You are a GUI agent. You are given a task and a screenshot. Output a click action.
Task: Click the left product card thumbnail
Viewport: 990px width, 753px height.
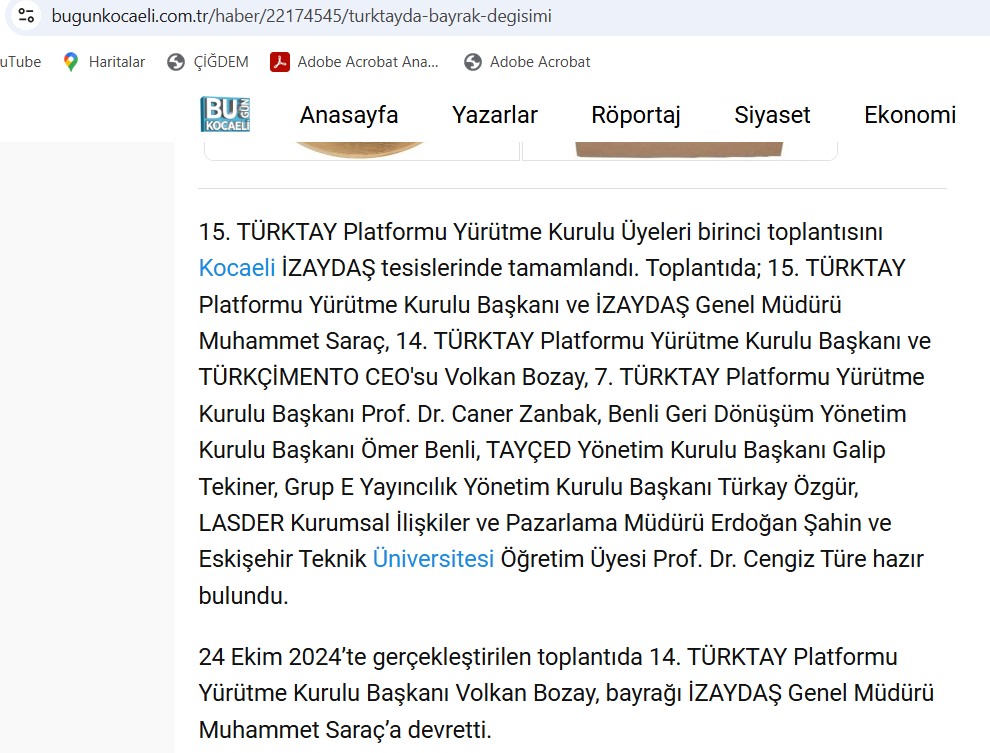pyautogui.click(x=361, y=151)
